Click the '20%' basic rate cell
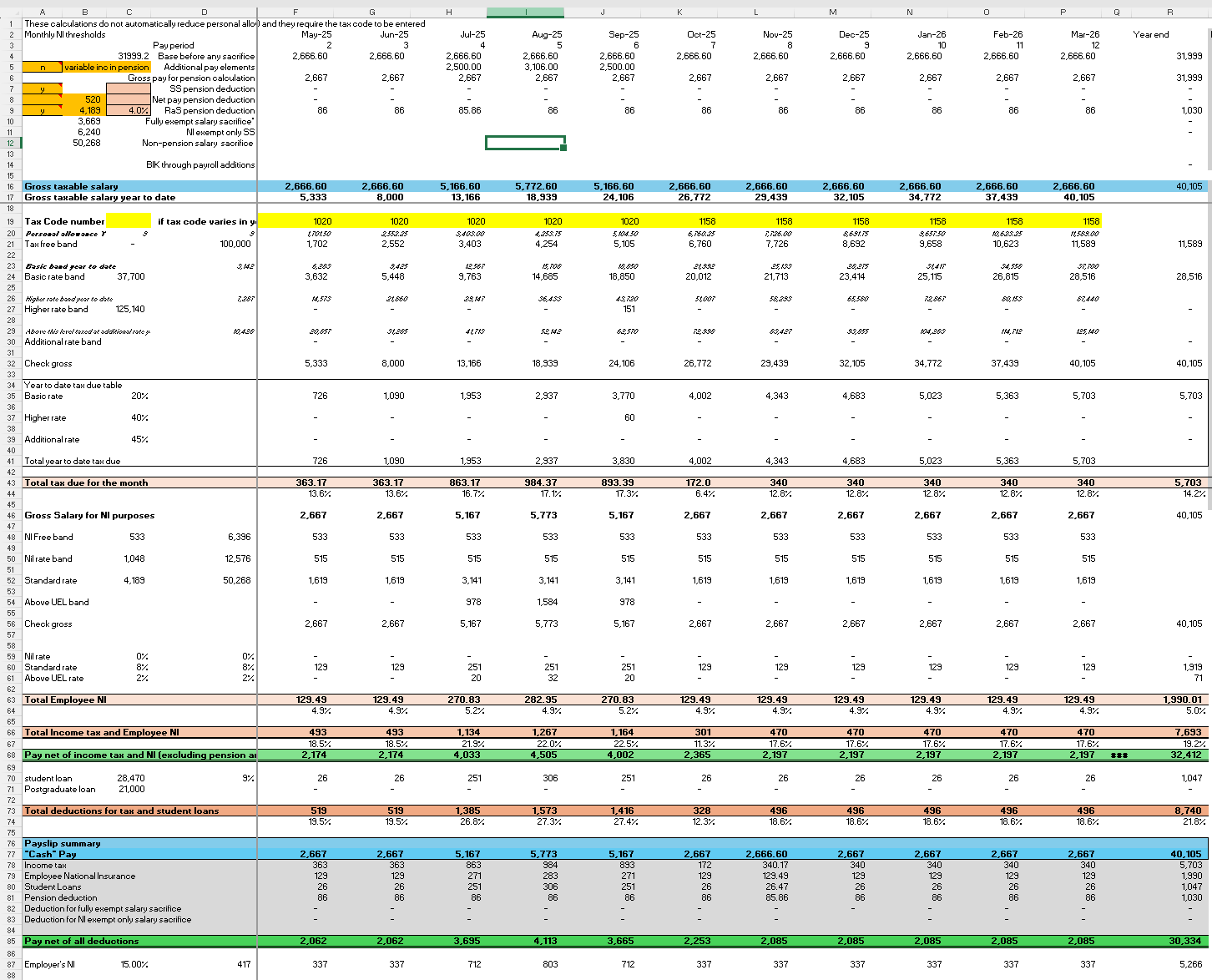Screen dimensions: 1212x980 tap(139, 396)
